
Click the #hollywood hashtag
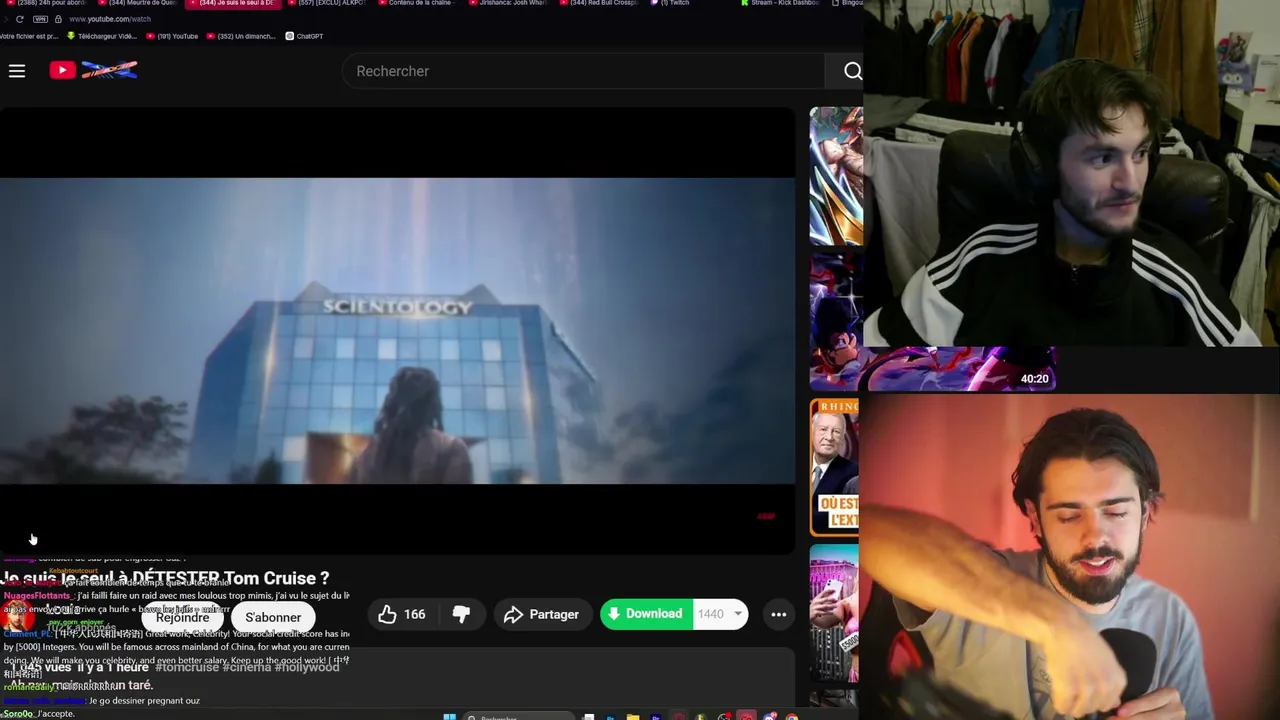(x=307, y=667)
